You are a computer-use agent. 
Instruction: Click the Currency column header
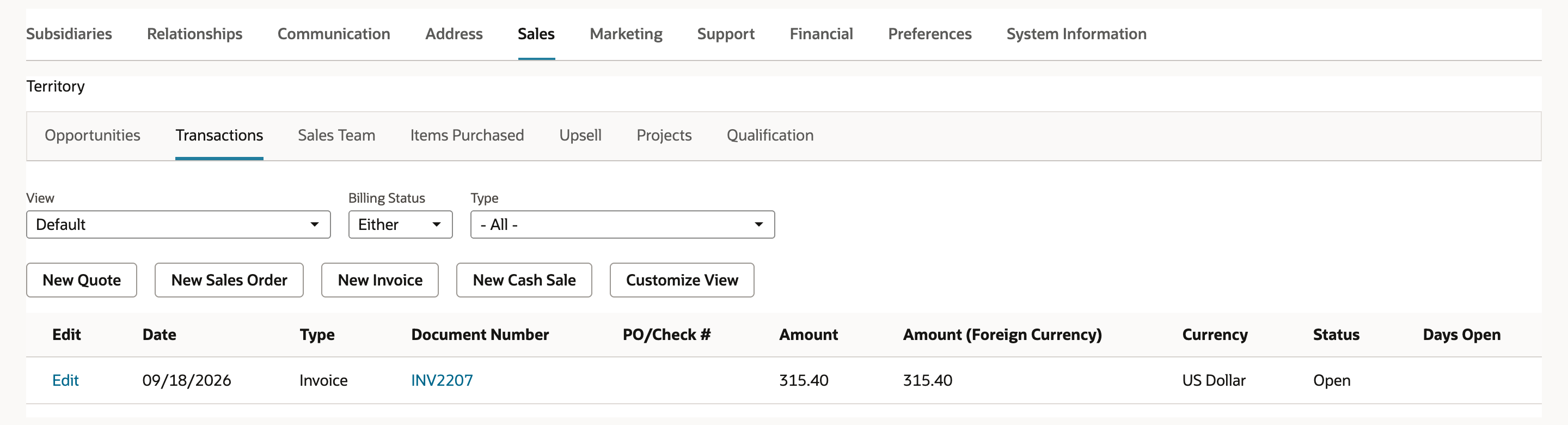[1215, 335]
